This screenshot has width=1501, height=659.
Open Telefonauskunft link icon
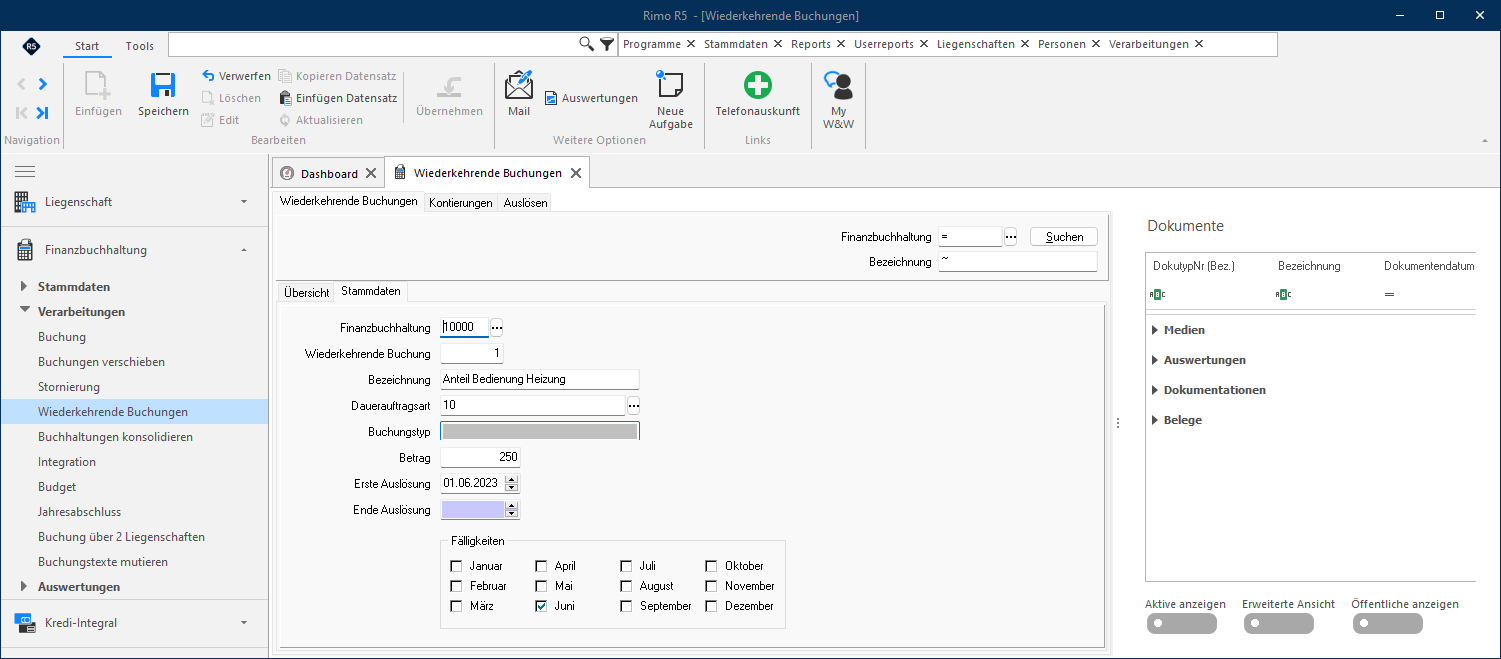tap(758, 86)
